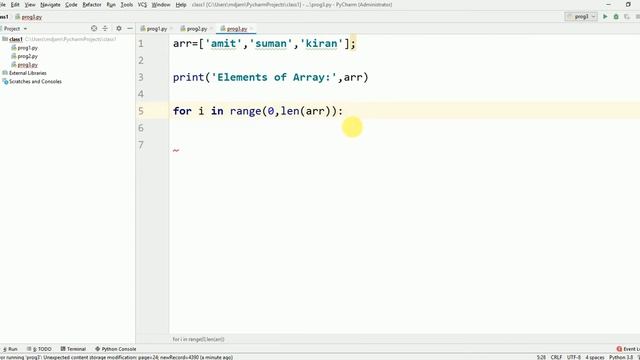Open the Code menu

[71, 5]
